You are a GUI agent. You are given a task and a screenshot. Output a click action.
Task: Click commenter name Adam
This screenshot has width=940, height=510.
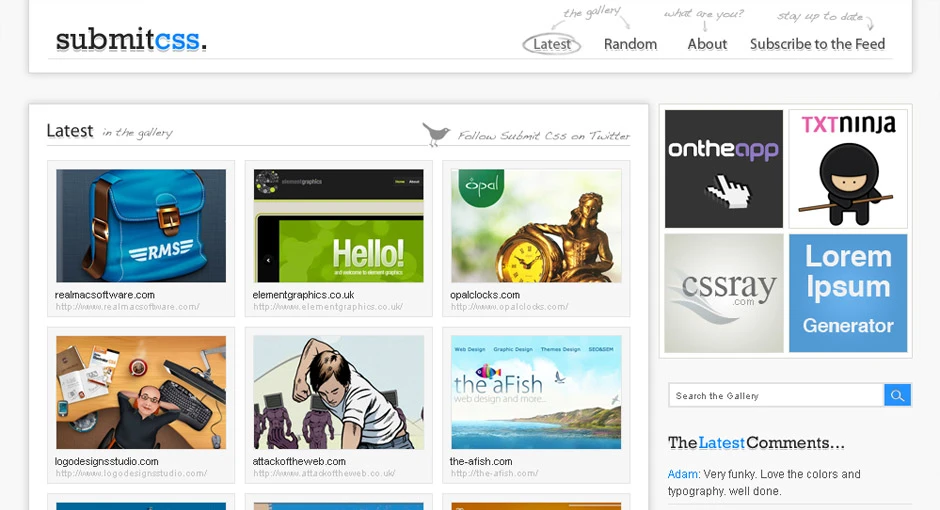click(x=683, y=474)
